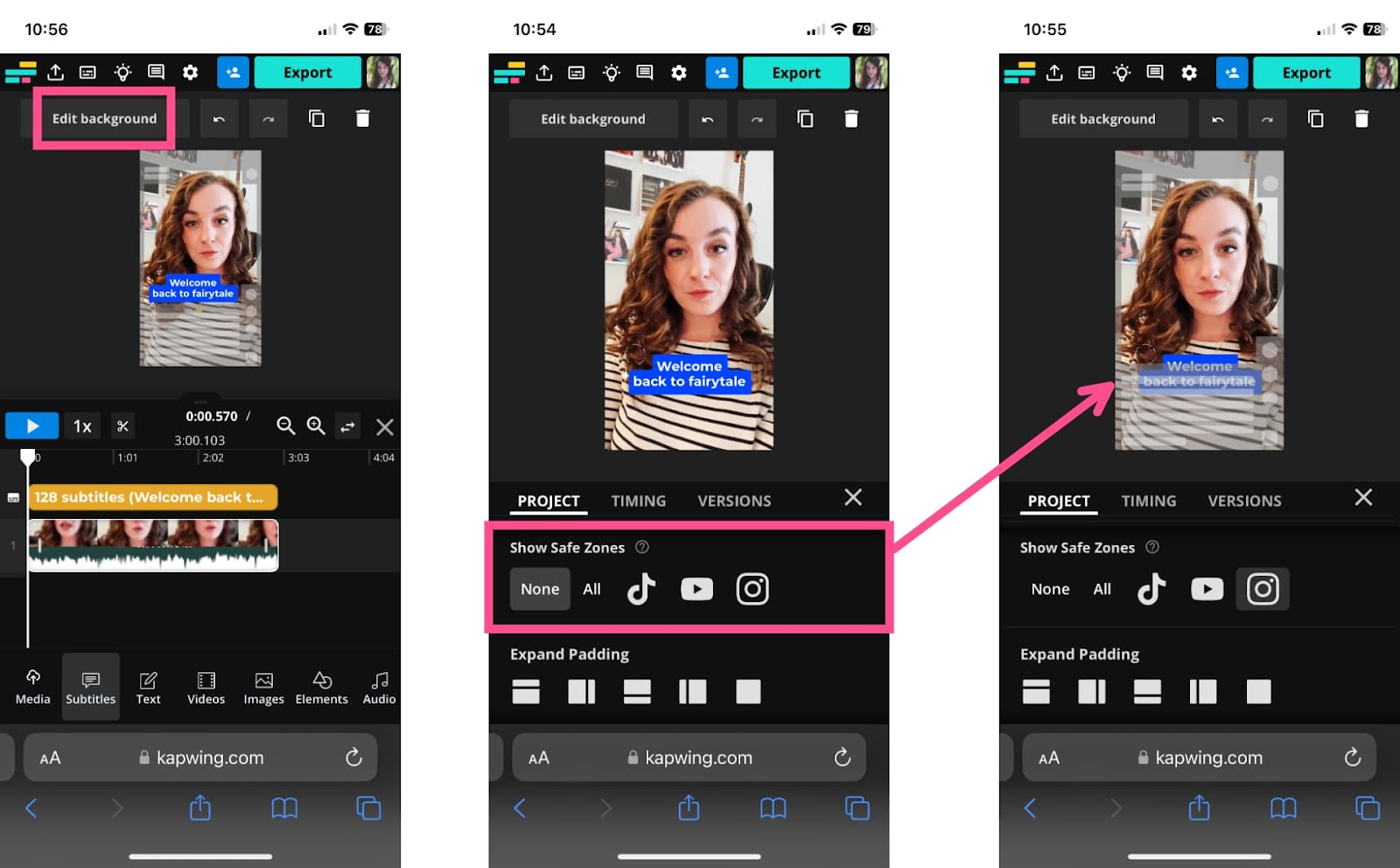Tap upload icon in left phone toolbar
1400x868 pixels.
(55, 73)
